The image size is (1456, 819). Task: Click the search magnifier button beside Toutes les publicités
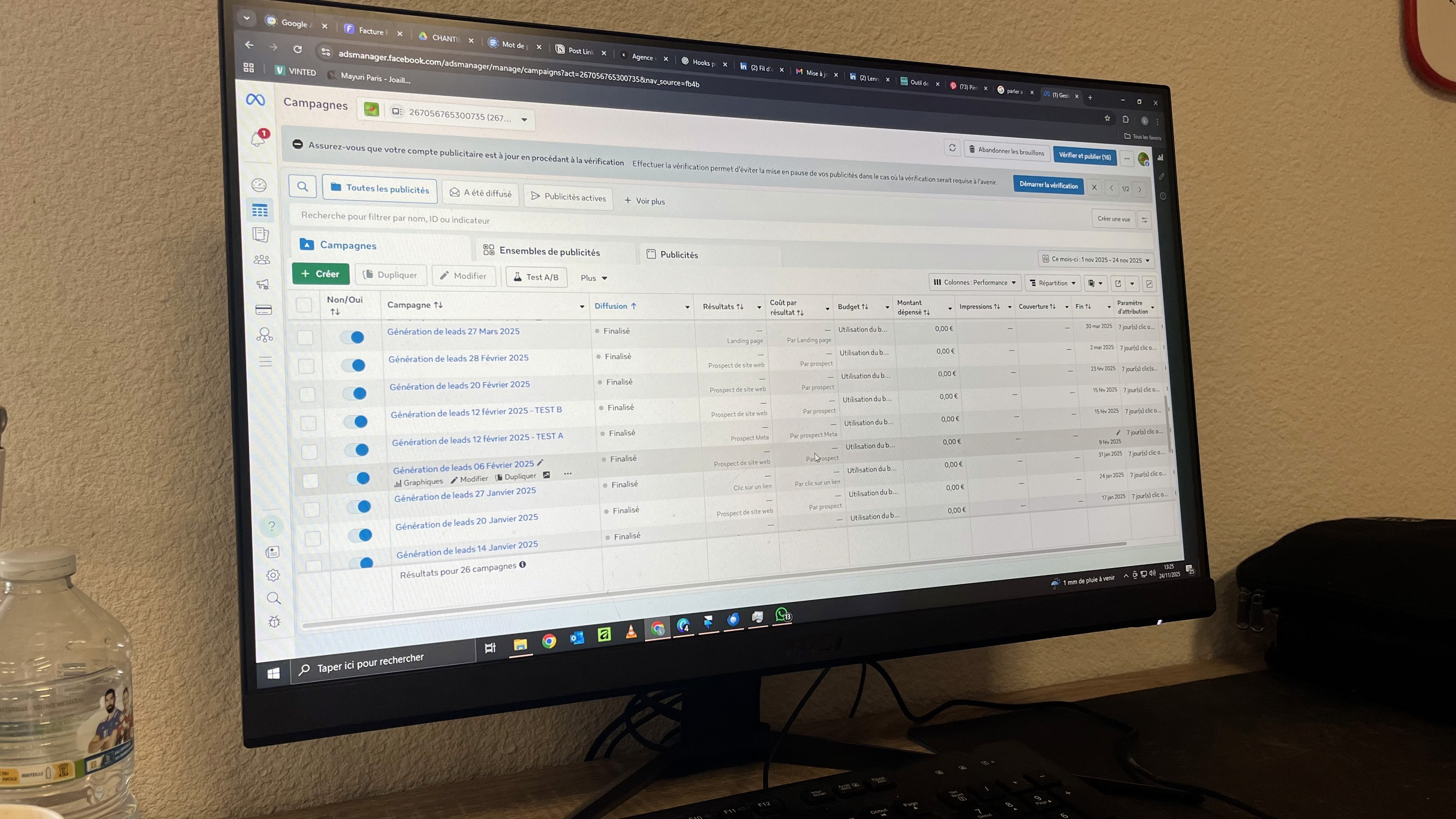(x=302, y=187)
